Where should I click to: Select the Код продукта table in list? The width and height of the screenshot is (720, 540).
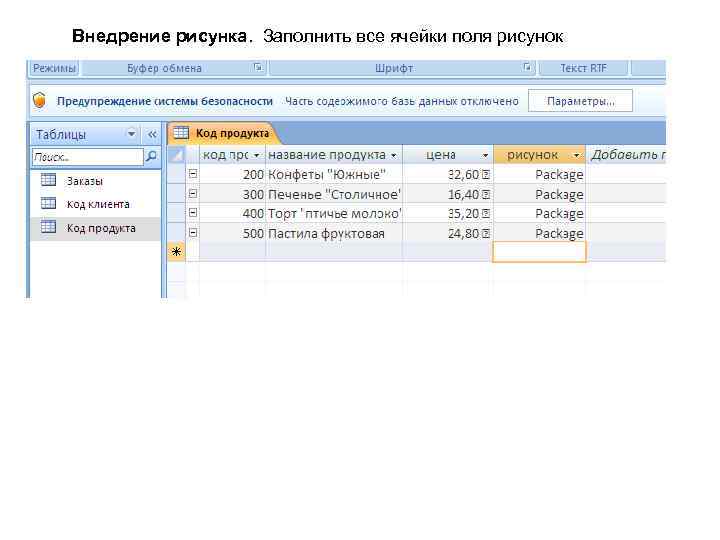click(x=95, y=228)
